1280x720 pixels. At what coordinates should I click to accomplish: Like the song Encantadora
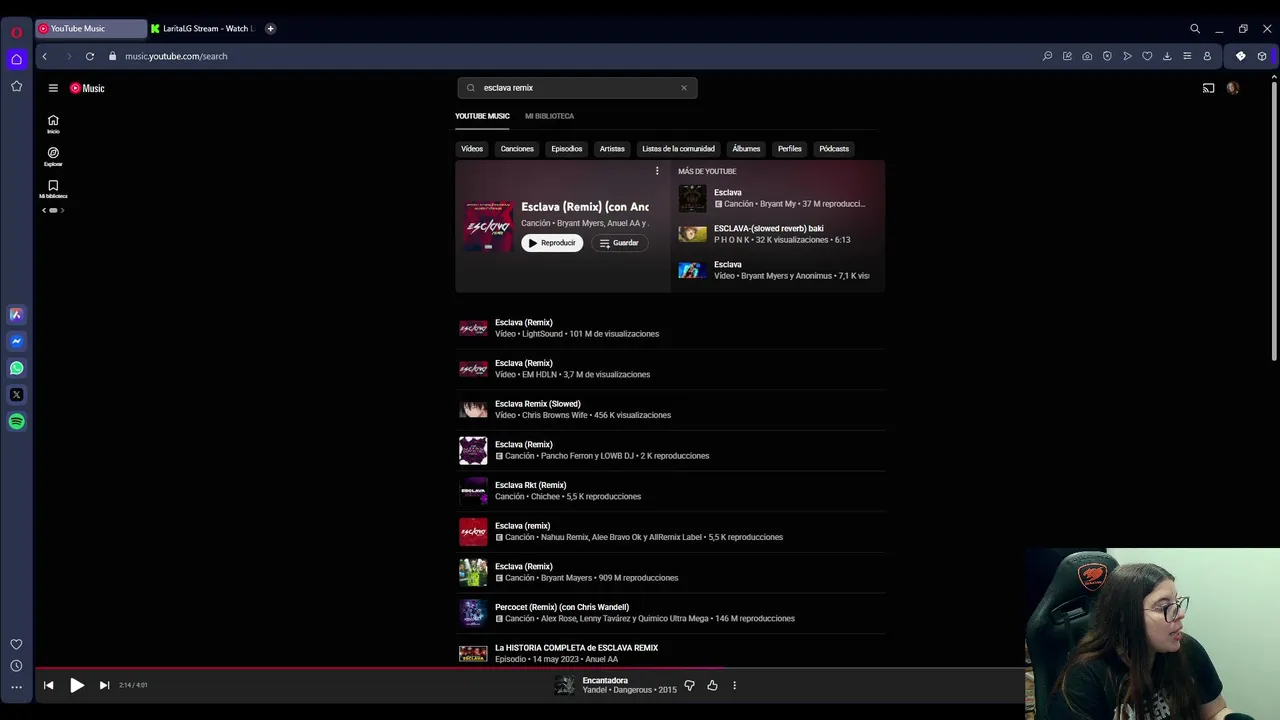point(712,685)
